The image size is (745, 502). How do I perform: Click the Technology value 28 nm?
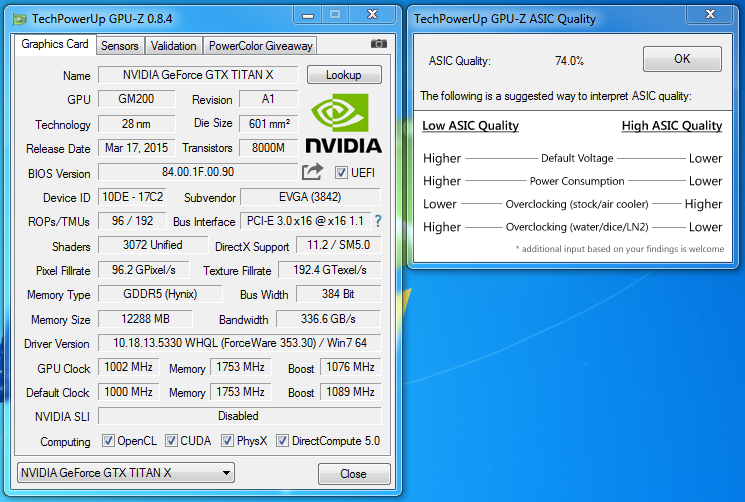pyautogui.click(x=136, y=124)
